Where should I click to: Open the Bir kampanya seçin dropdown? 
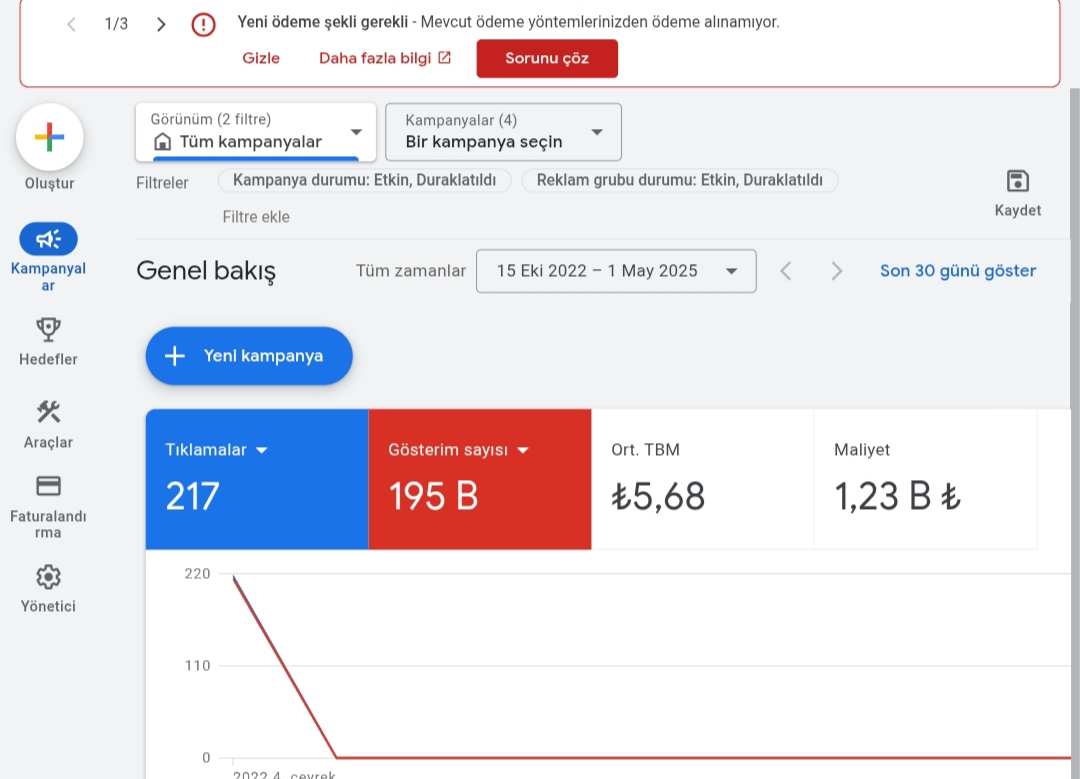[x=503, y=132]
